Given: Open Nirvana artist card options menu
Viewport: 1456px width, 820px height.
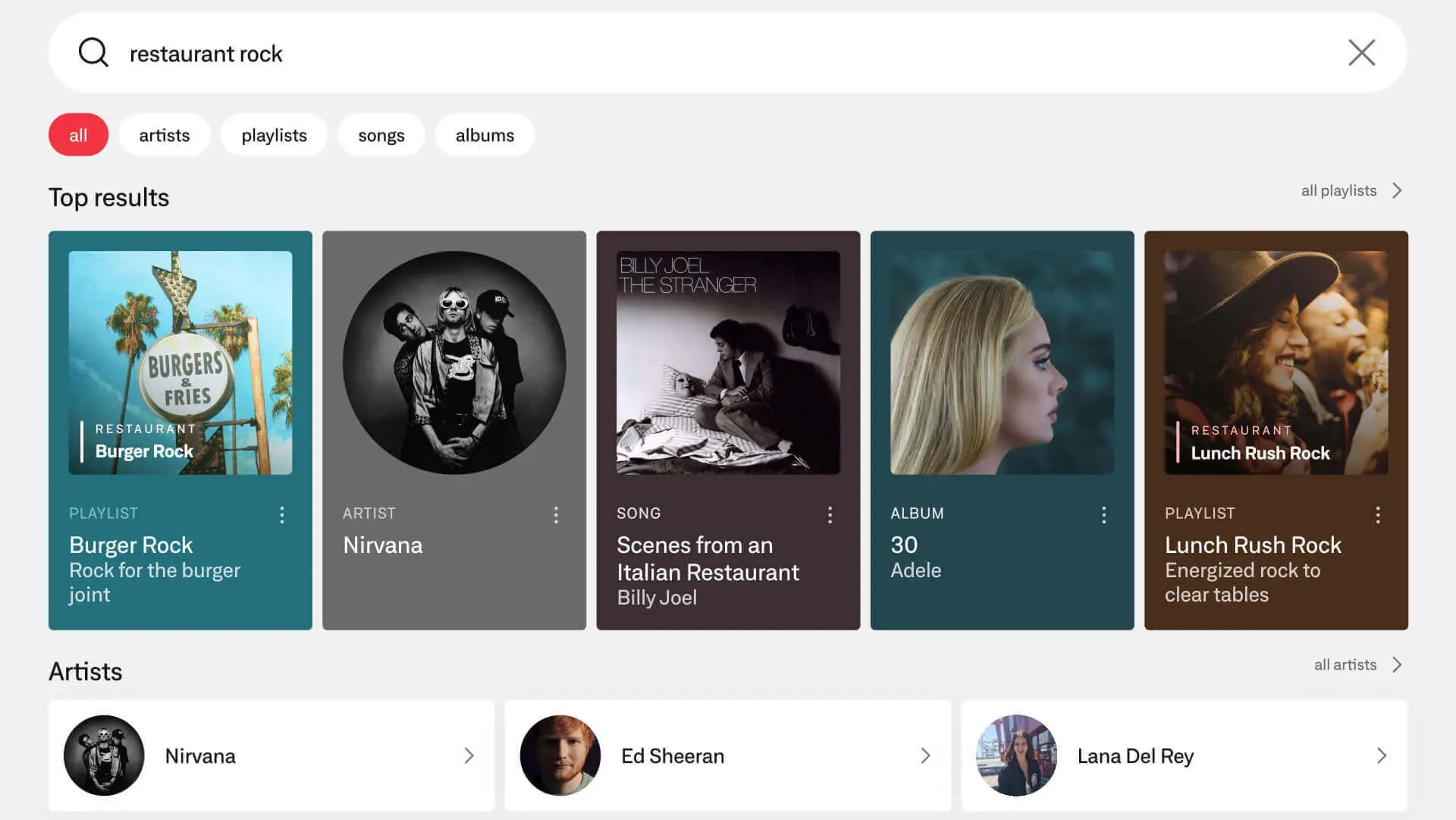Looking at the screenshot, I should tap(556, 515).
